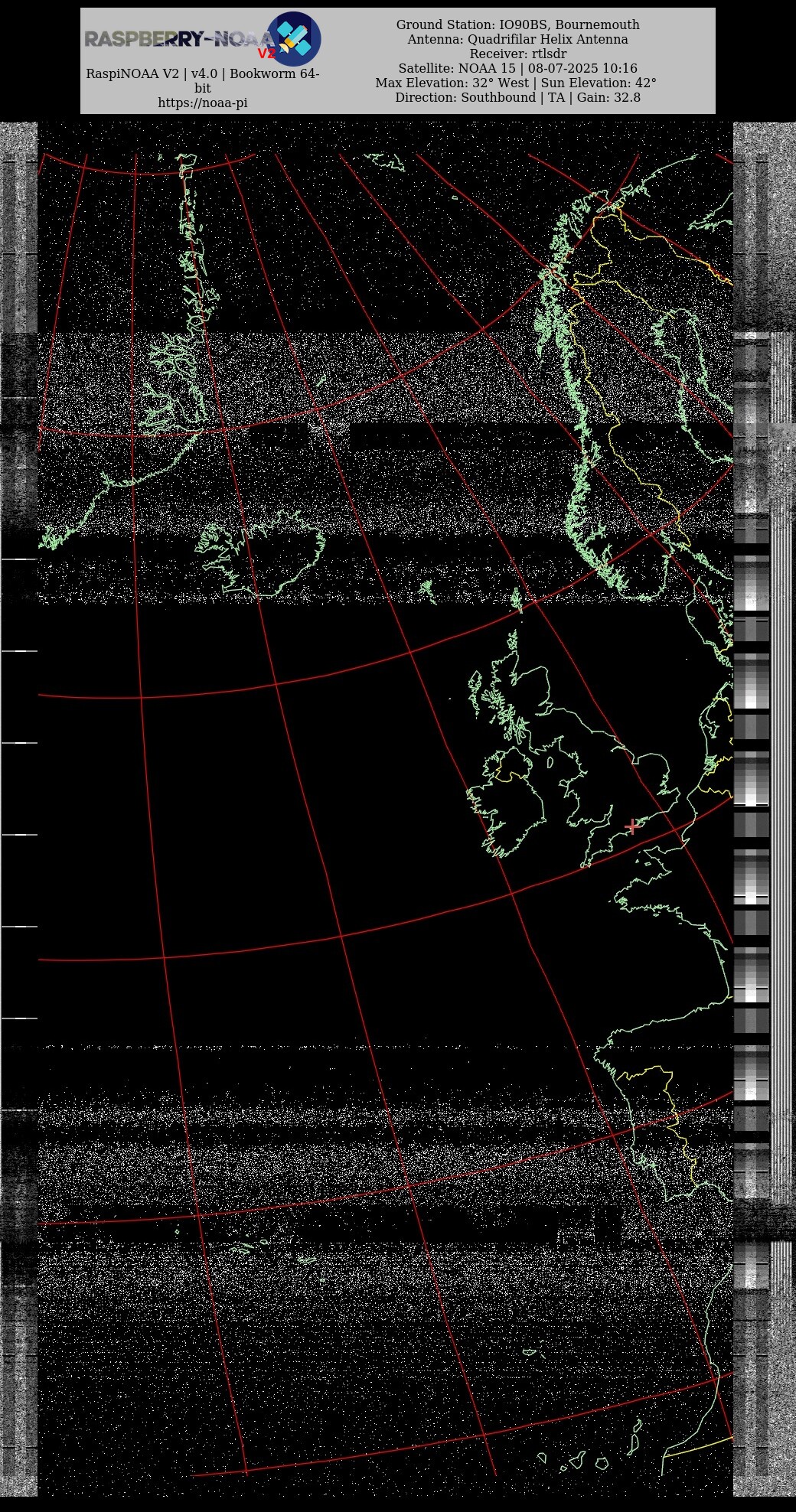796x1512 pixels.
Task: Select the 'Max Elevation: 32° West' line
Action: pos(516,83)
